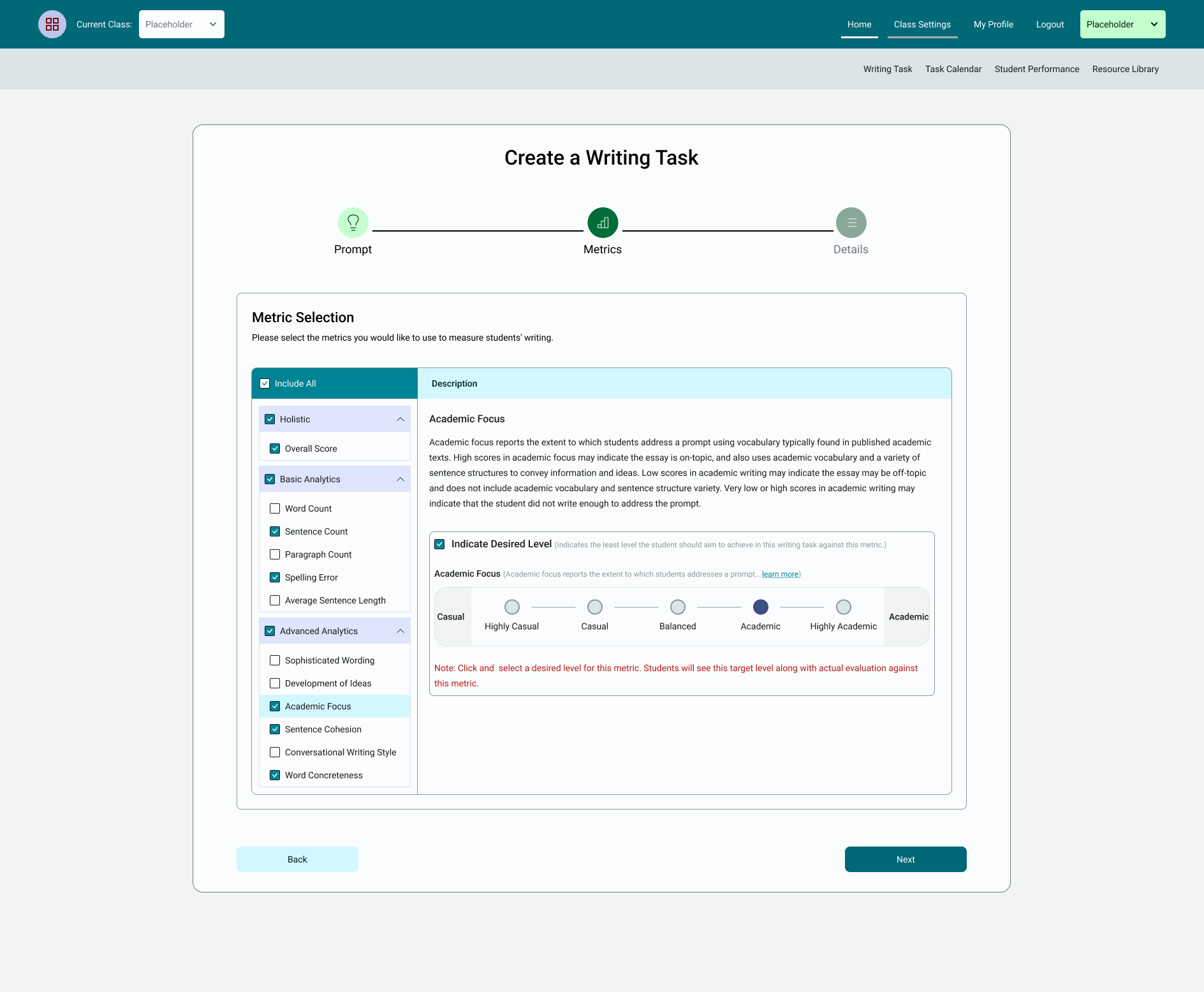Uncheck the Include All checkbox

coord(265,383)
